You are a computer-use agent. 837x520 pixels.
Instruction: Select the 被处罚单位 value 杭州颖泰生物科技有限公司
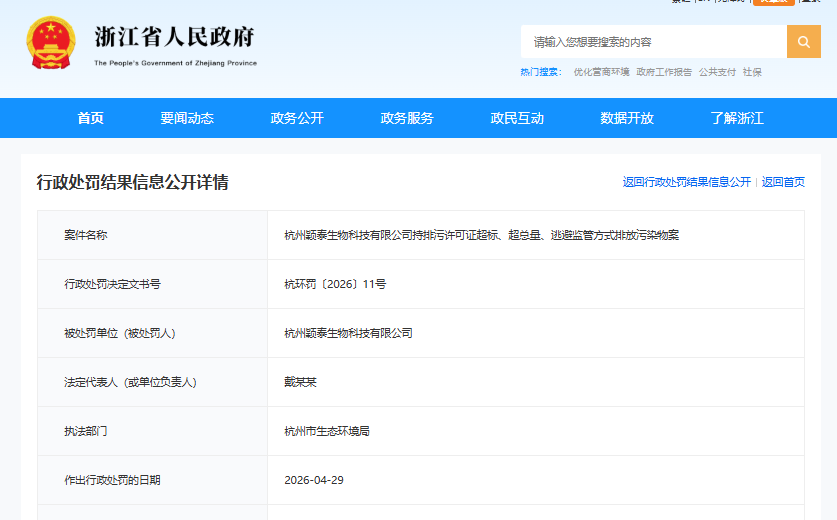click(x=348, y=333)
